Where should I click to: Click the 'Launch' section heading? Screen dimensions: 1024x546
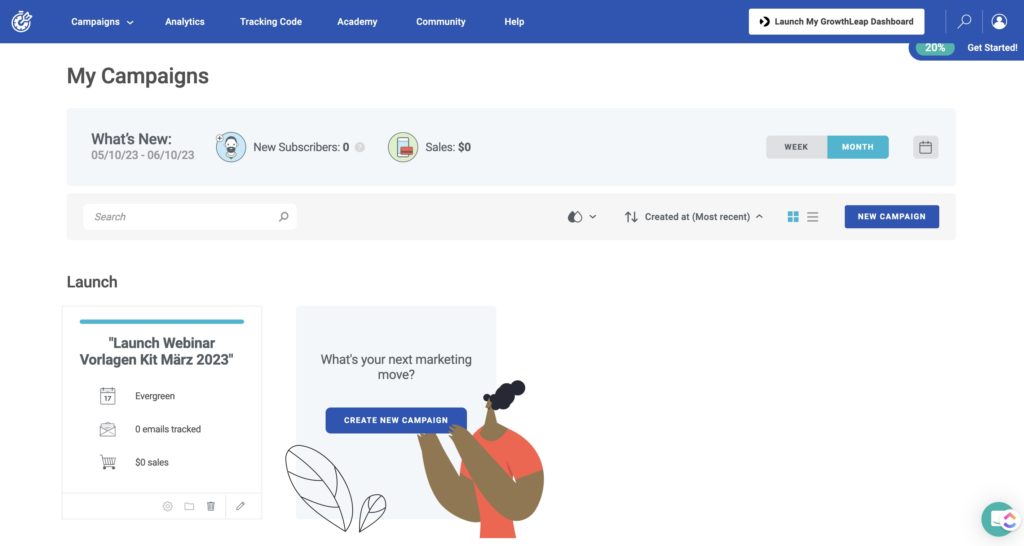92,282
